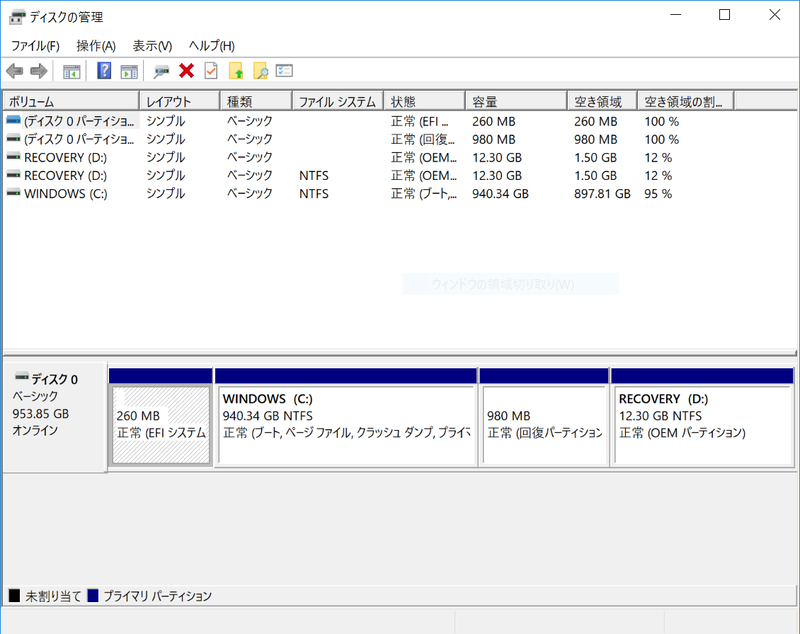
Task: Click the drive icon beside ディスク 0 label
Action: tap(21, 377)
